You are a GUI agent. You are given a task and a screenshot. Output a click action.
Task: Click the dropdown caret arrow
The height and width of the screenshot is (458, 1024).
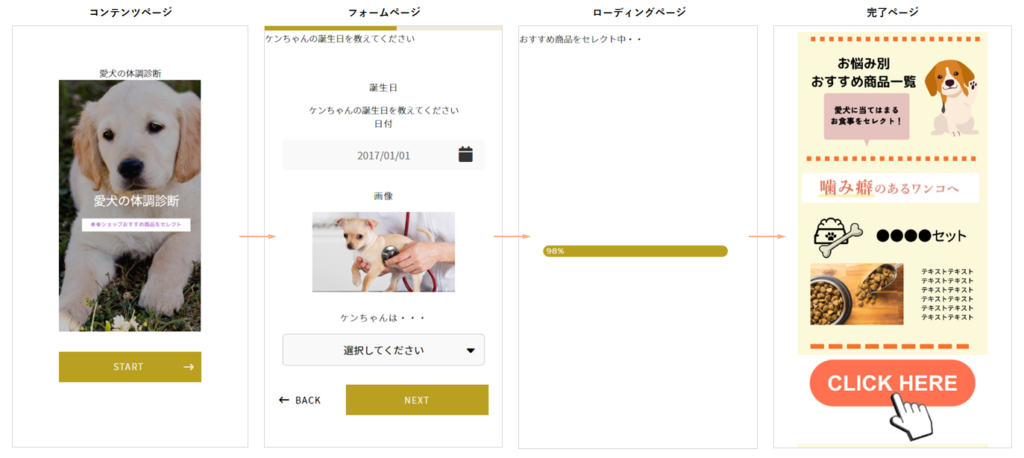(x=470, y=350)
